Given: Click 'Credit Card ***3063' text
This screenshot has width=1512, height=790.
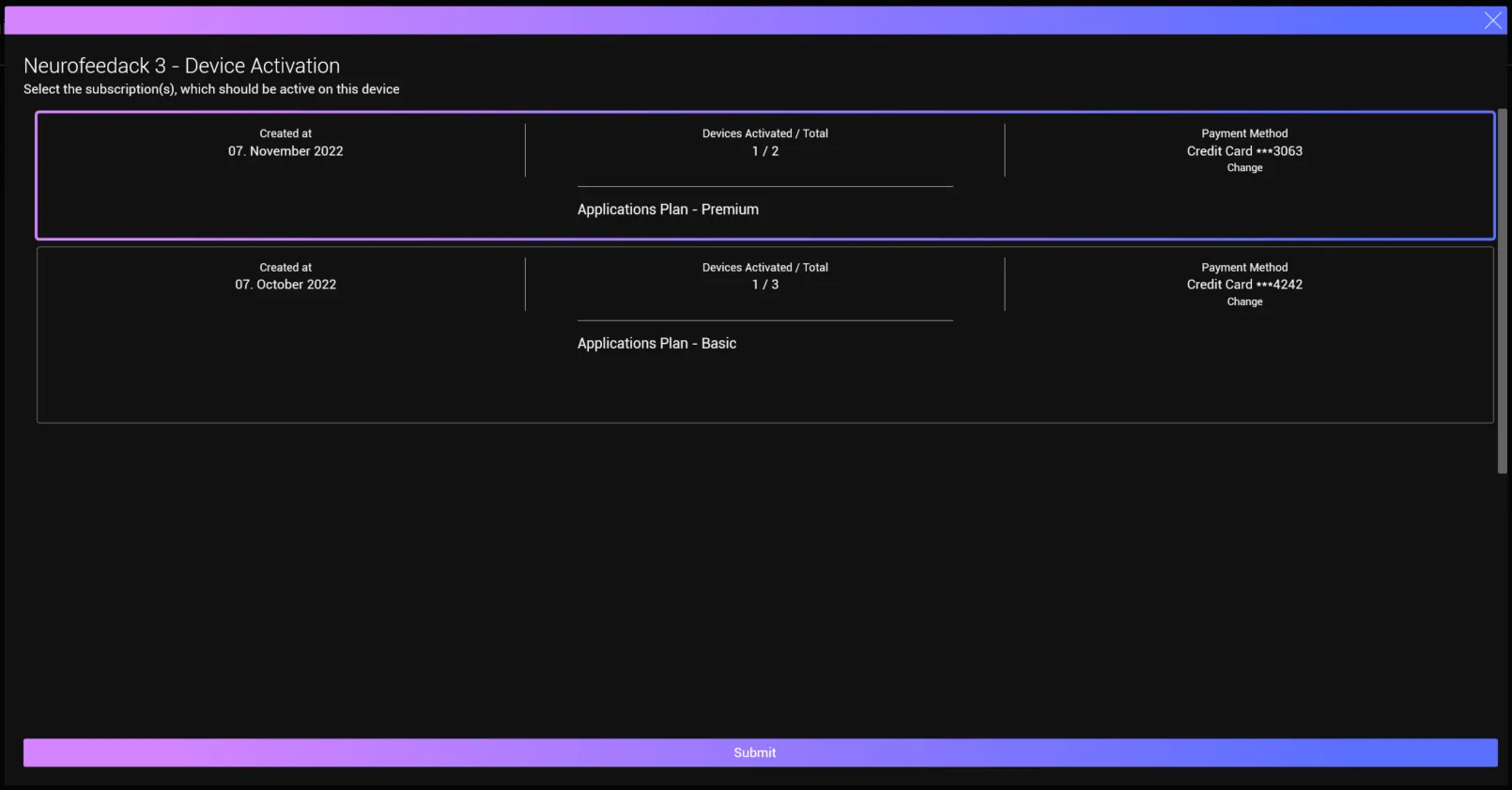Looking at the screenshot, I should click(x=1244, y=151).
